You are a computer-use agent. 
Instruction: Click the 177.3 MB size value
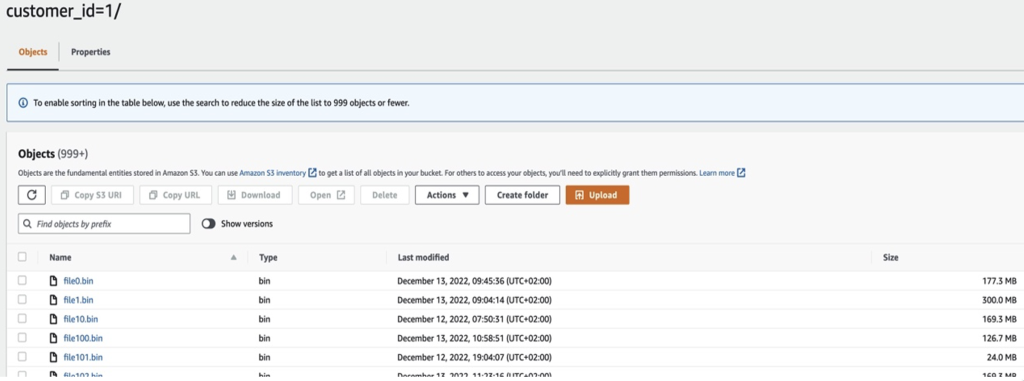(1000, 281)
